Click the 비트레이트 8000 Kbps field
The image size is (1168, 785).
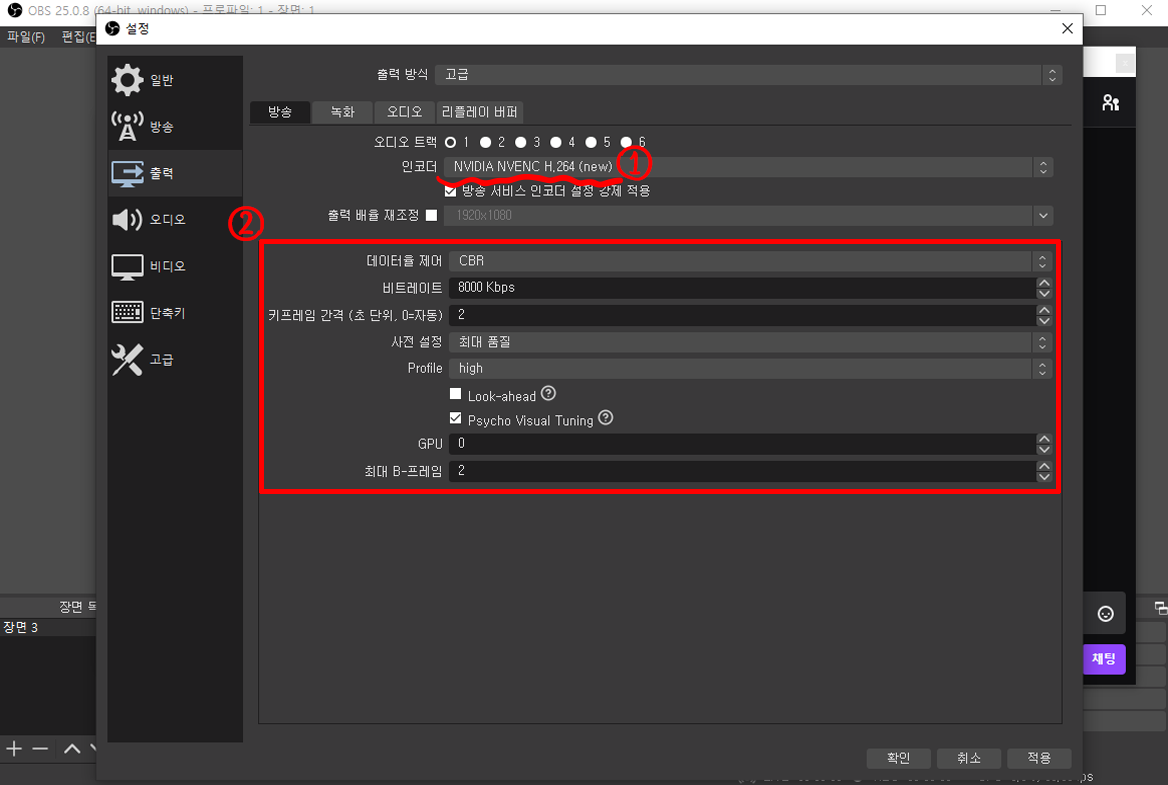tap(742, 287)
